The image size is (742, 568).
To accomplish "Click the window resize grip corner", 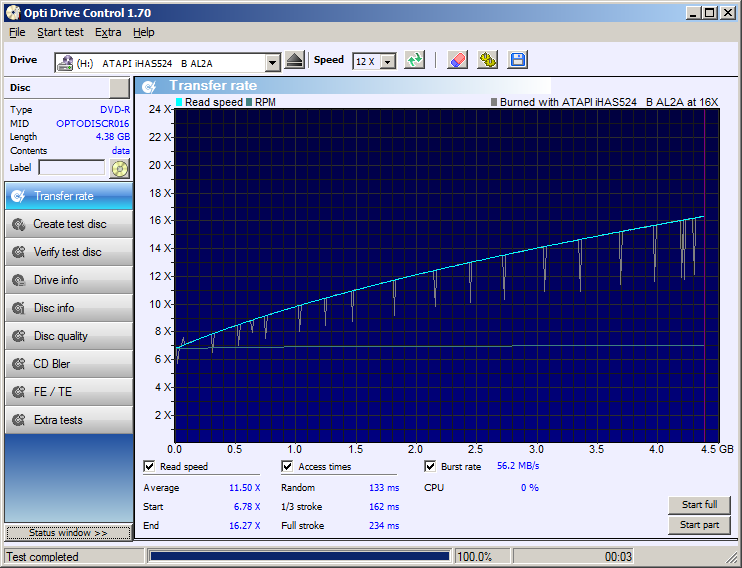I will coord(733,559).
